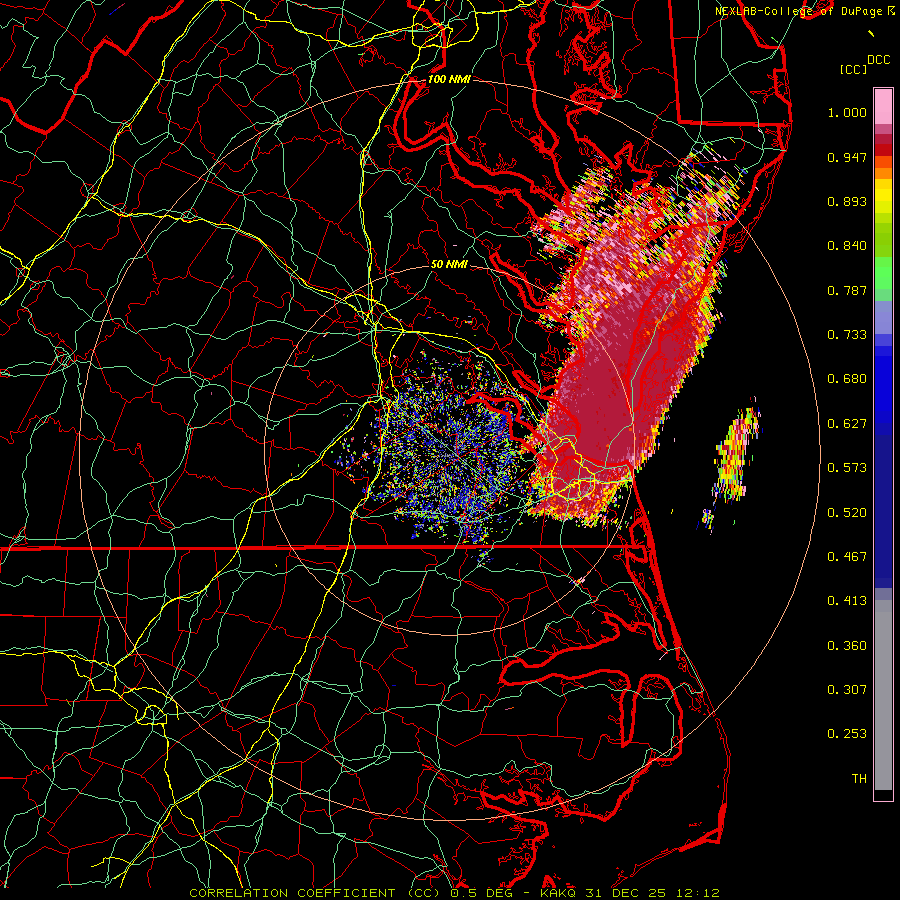900x900 pixels.
Task: Select the 0.680 scale value
Action: point(847,379)
